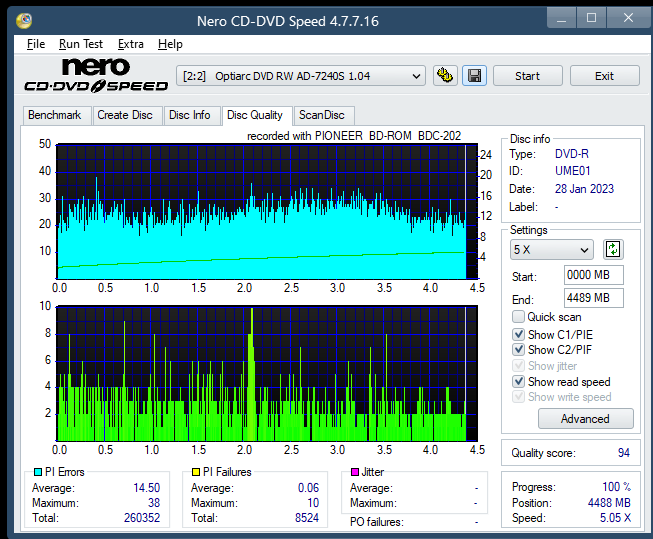Image resolution: width=653 pixels, height=539 pixels.
Task: Click the Start button
Action: click(528, 76)
